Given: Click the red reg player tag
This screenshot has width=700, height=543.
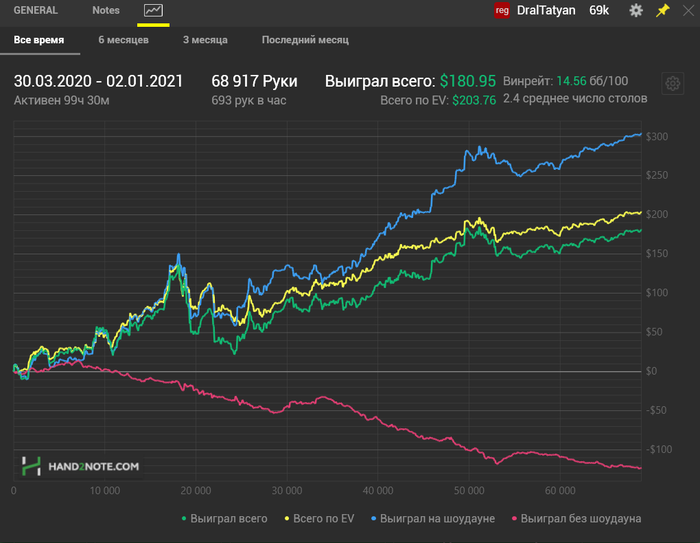Looking at the screenshot, I should pos(502,10).
